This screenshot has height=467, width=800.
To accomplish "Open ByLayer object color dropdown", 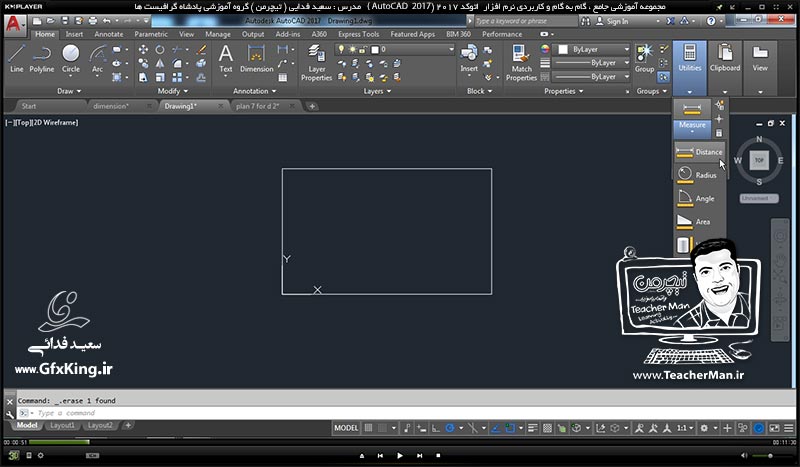I will click(x=593, y=50).
